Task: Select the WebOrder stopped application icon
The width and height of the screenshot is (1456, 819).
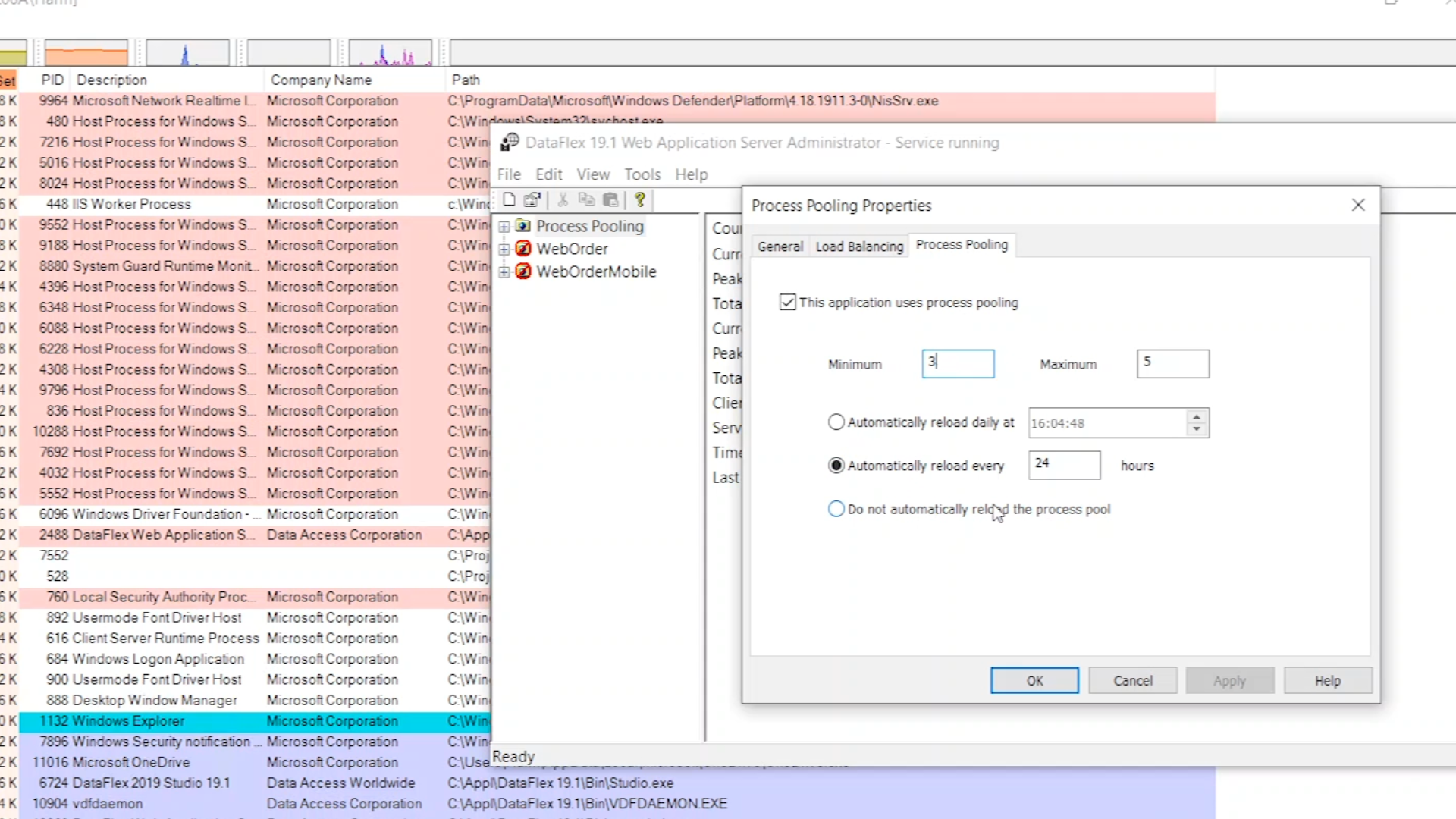Action: tap(523, 249)
